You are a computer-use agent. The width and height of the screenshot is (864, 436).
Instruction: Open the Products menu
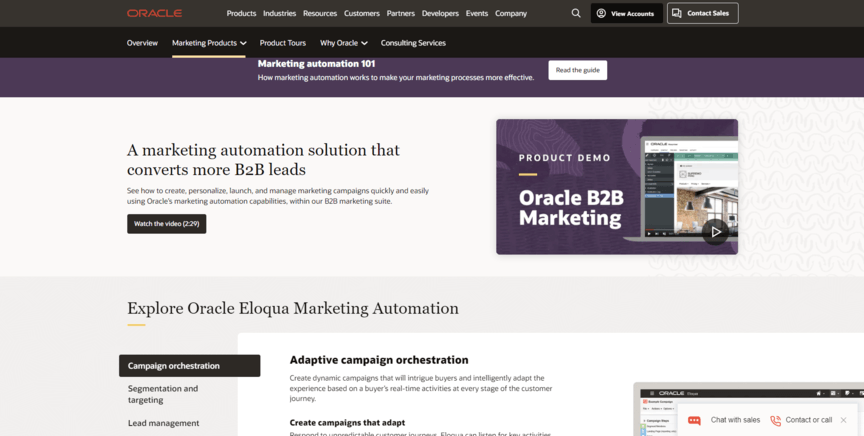(241, 13)
